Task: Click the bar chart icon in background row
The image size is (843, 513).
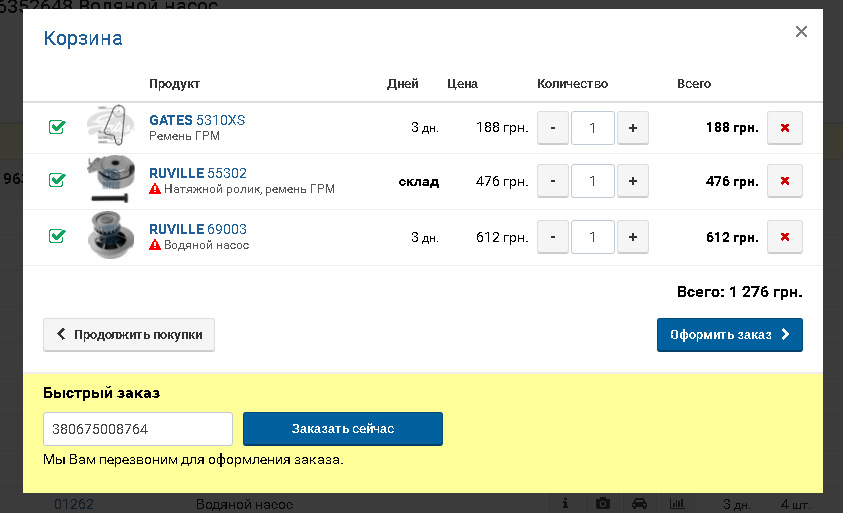Action: (x=677, y=504)
